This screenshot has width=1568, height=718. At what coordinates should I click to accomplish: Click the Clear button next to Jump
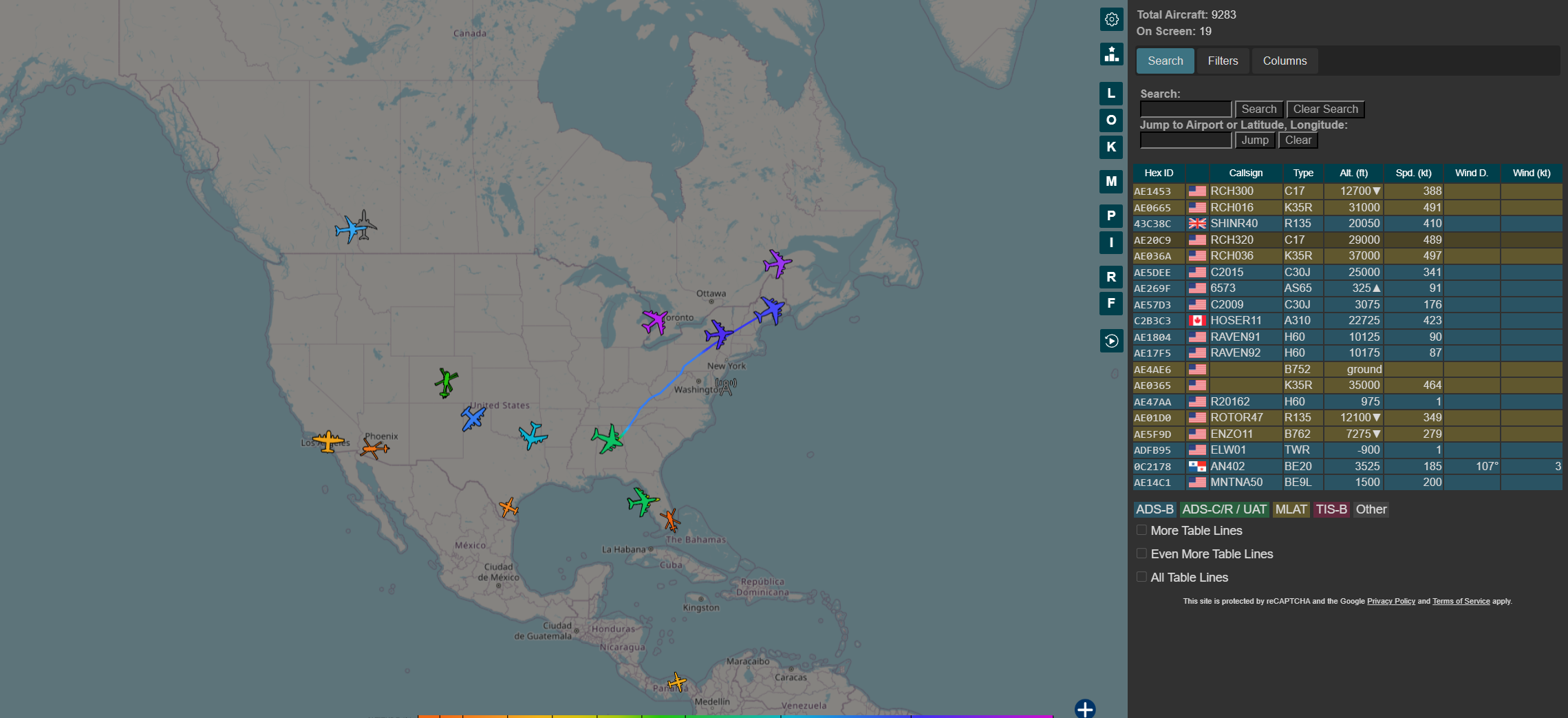[x=1298, y=140]
